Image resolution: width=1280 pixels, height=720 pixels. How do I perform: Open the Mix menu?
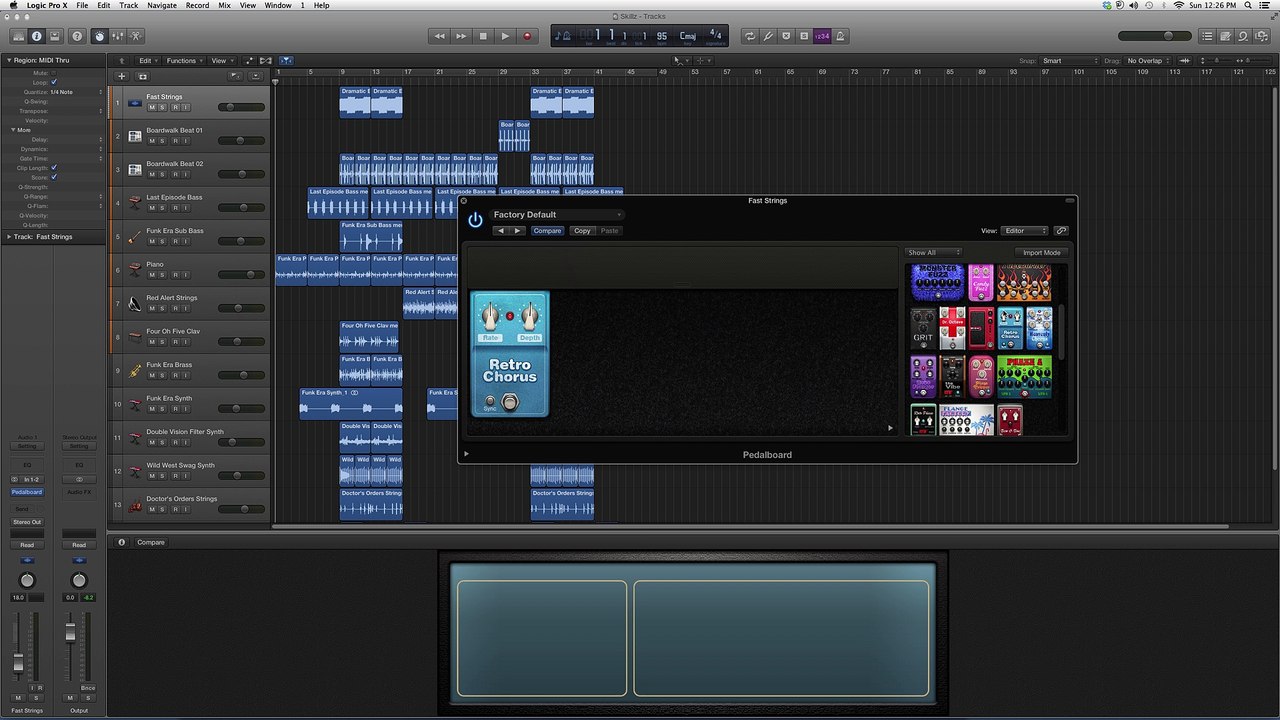pos(224,5)
